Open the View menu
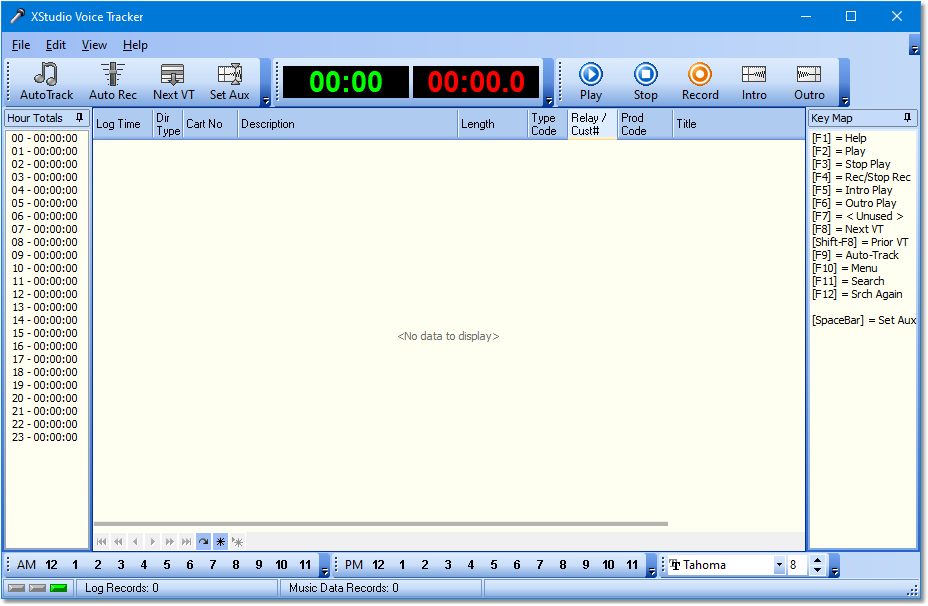The height and width of the screenshot is (606, 928). point(94,45)
